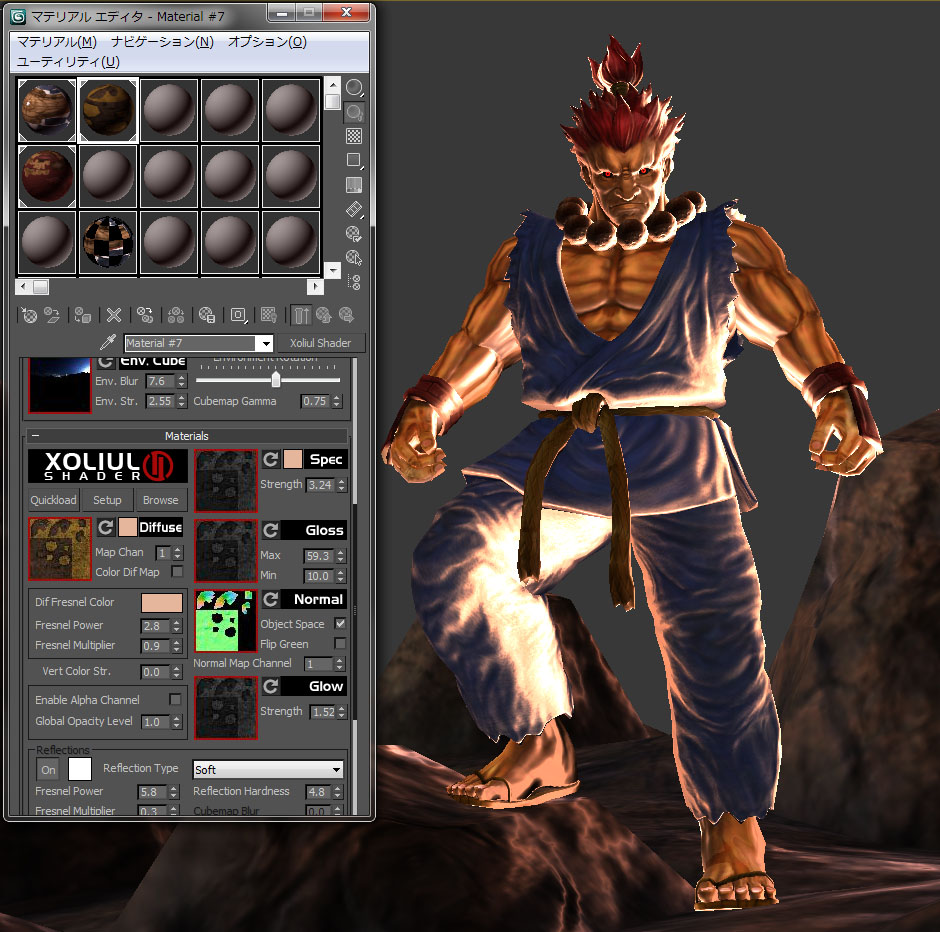The height and width of the screenshot is (932, 940).
Task: Toggle checkered background icon
Action: (354, 136)
